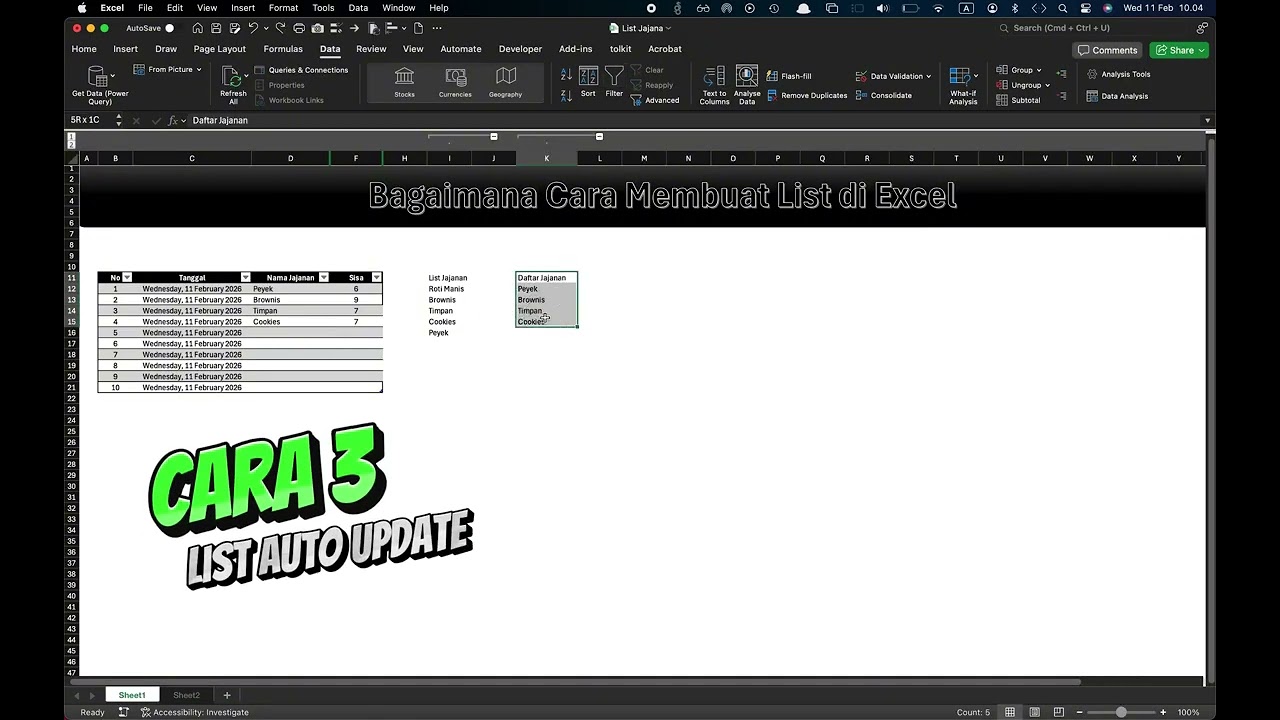Click the Print icon in quick access toolbar

(x=299, y=28)
